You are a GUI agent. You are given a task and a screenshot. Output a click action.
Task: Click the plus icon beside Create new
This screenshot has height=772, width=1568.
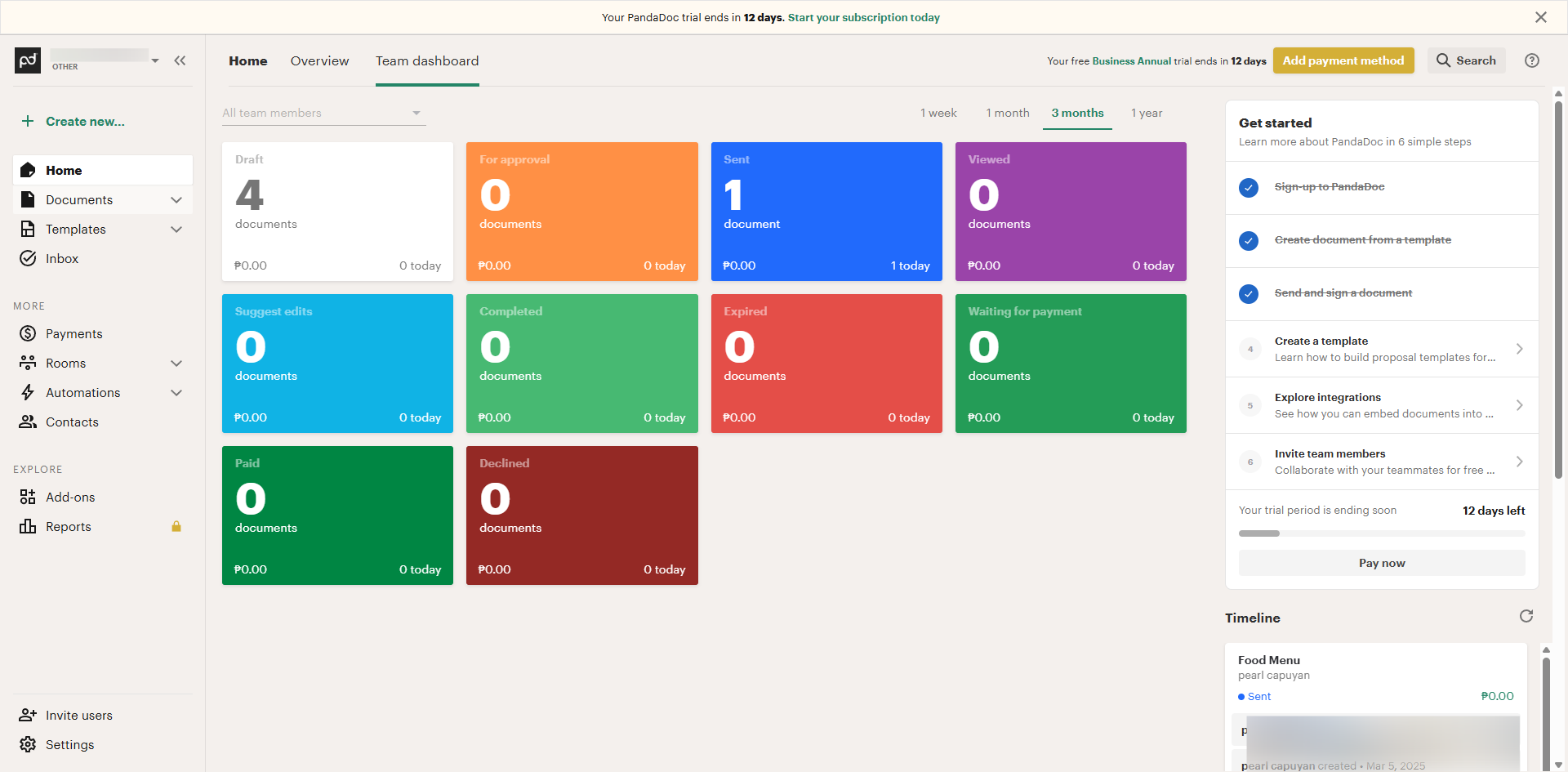click(x=28, y=121)
